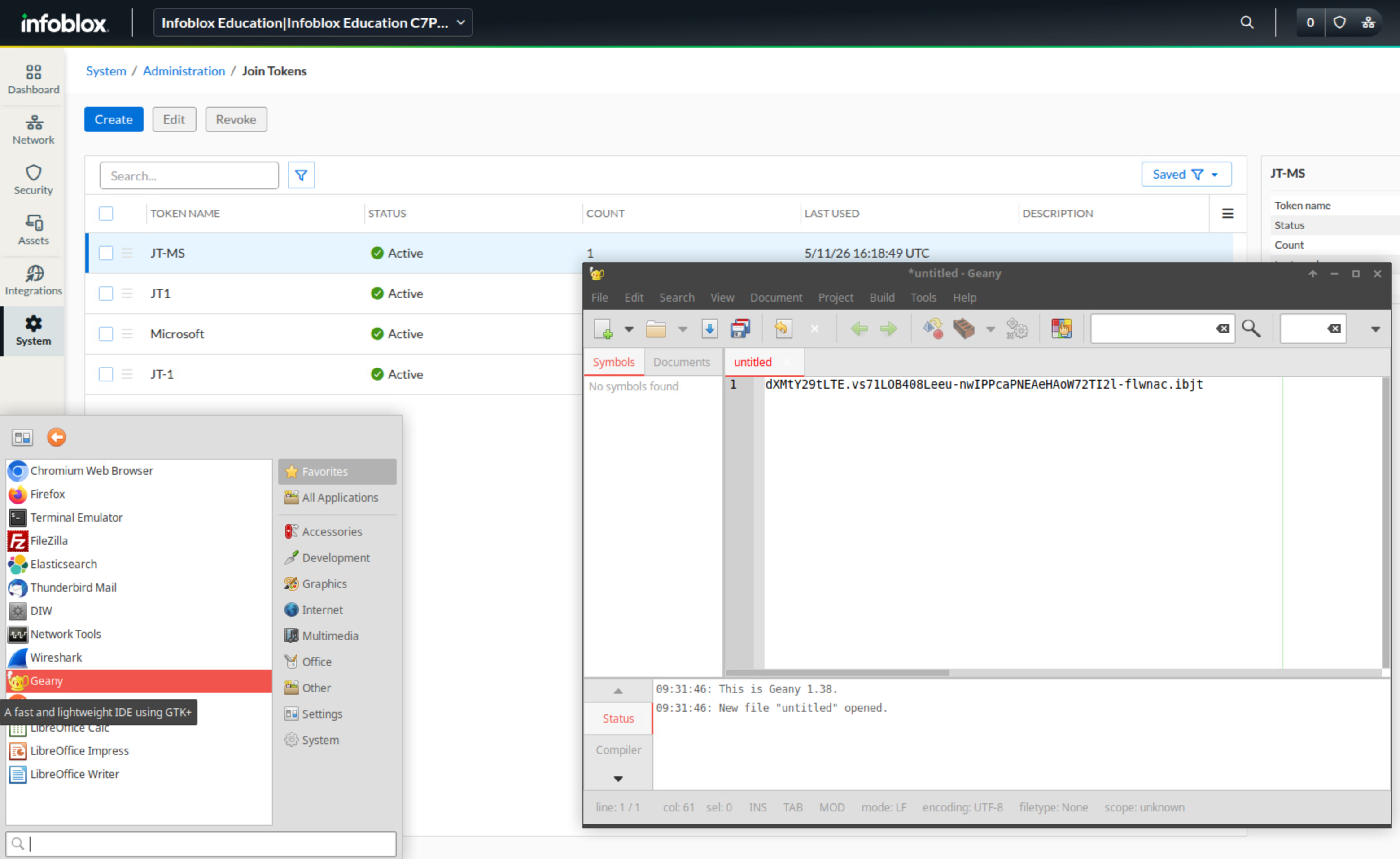Open Geany's color chooser icon
This screenshot has width=1400, height=859.
tap(1061, 329)
